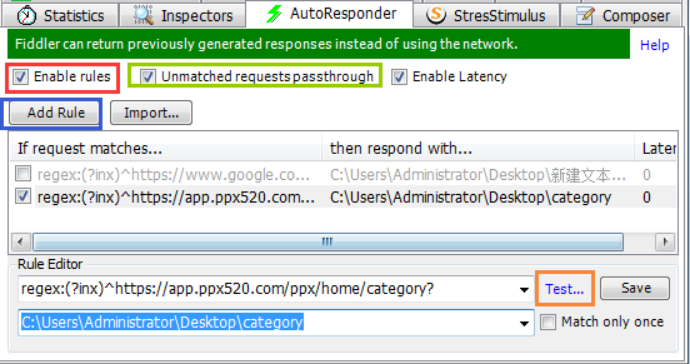Click the AutoResponder lightning bolt icon
This screenshot has height=364, width=690.
tap(274, 14)
